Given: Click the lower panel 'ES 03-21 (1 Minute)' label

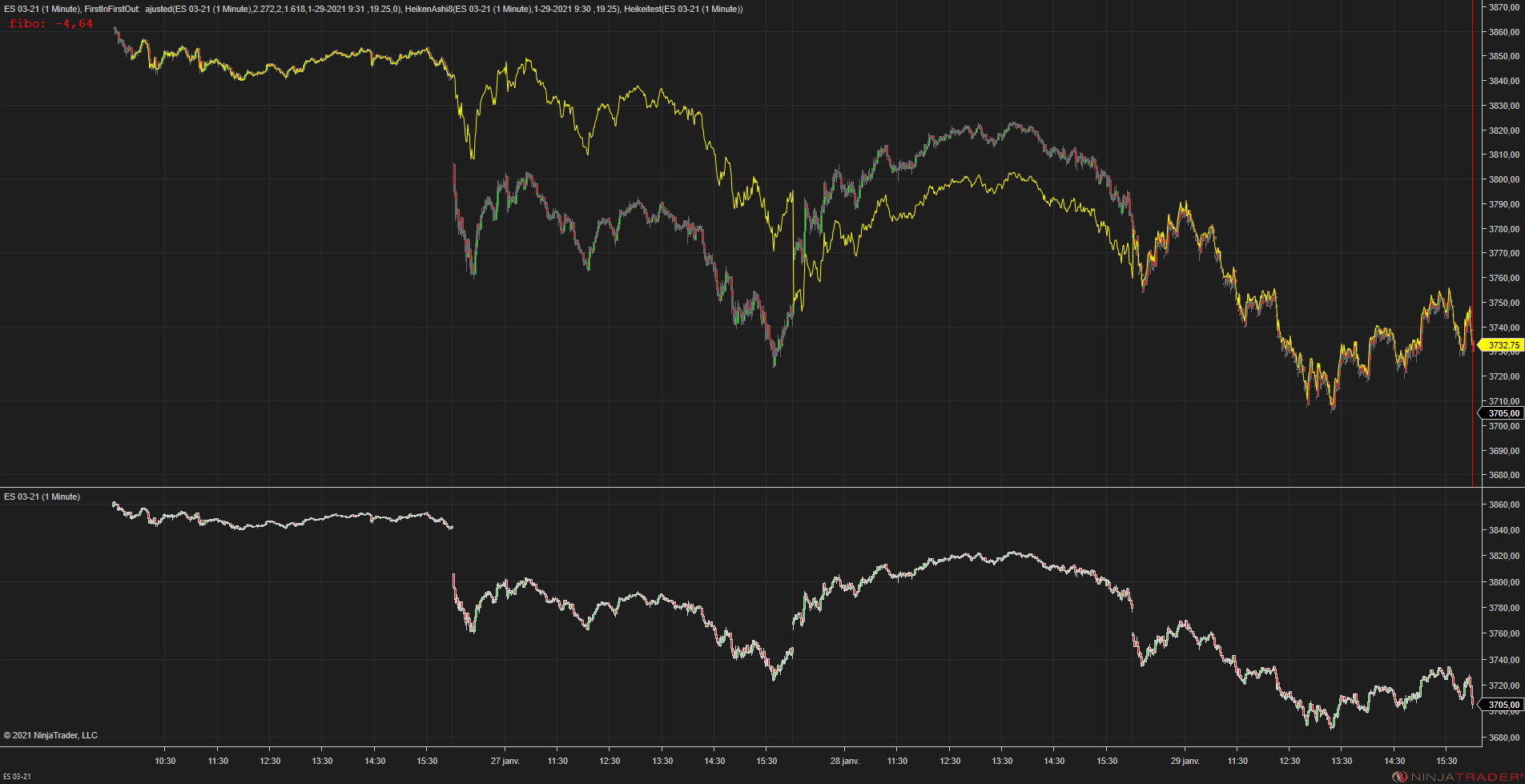Looking at the screenshot, I should [42, 497].
